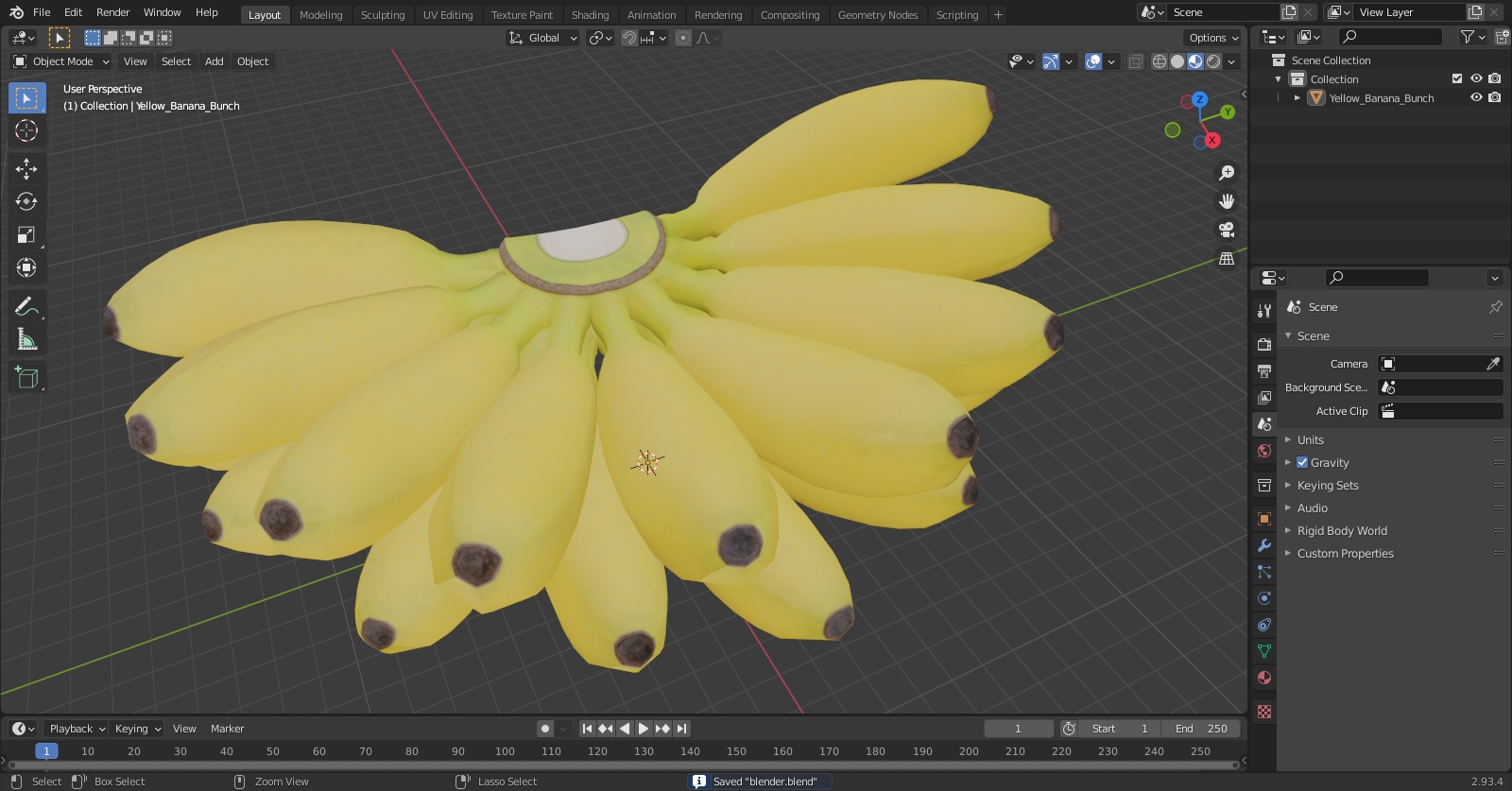The width and height of the screenshot is (1512, 791).
Task: Open the Tool properties tab
Action: coord(1264,311)
